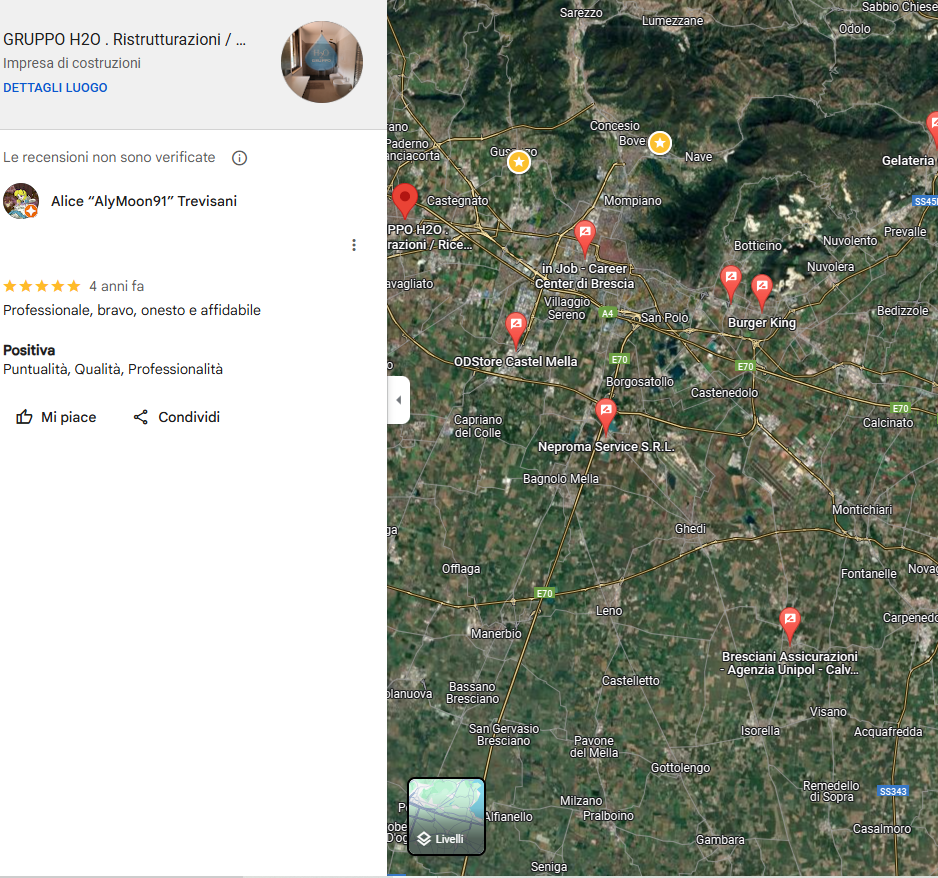The image size is (938, 878).
Task: Click "Le recensioni non sono verificate" text
Action: 109,157
